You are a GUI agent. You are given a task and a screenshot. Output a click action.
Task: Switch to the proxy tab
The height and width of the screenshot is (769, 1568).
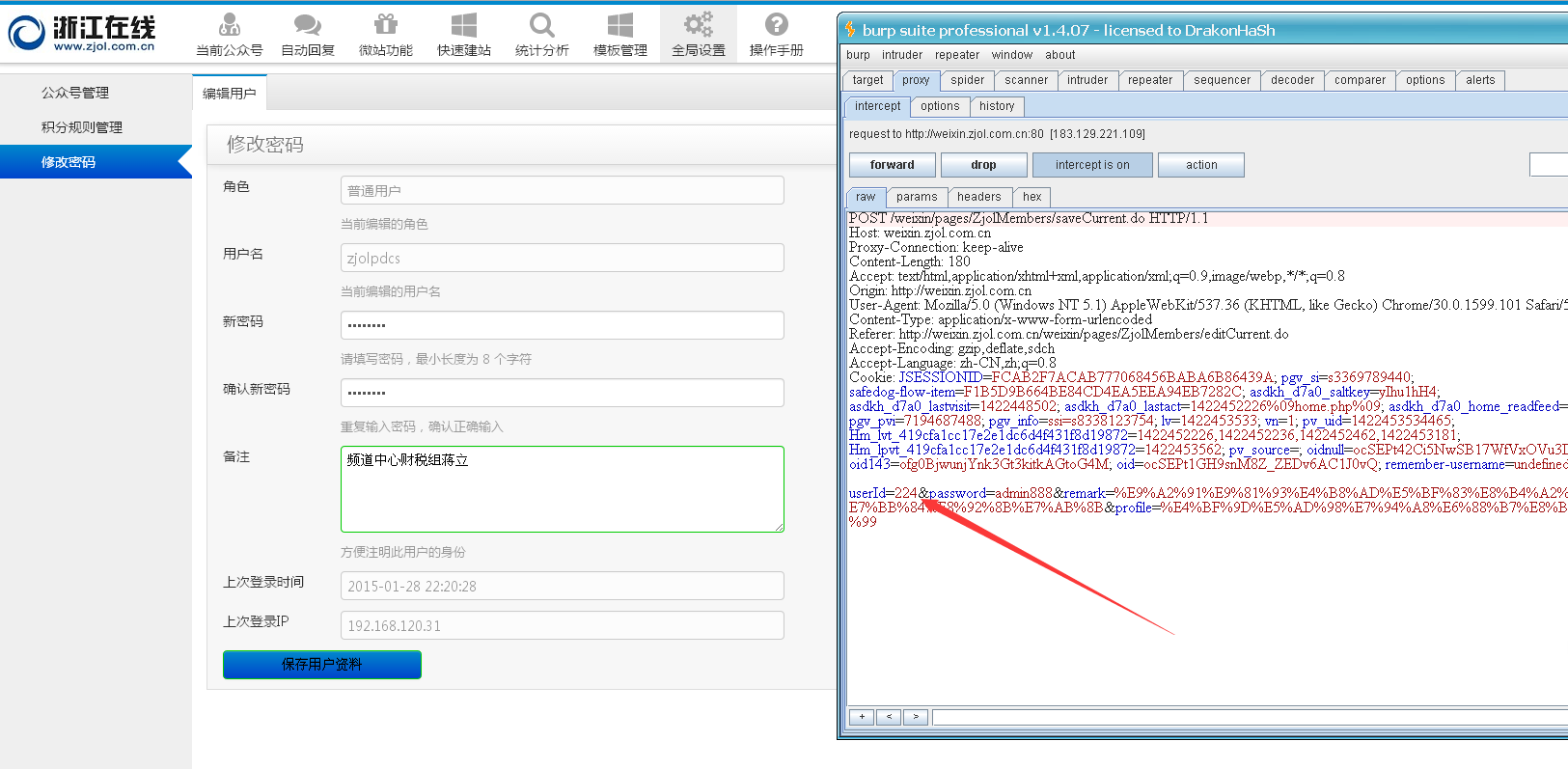coord(916,80)
